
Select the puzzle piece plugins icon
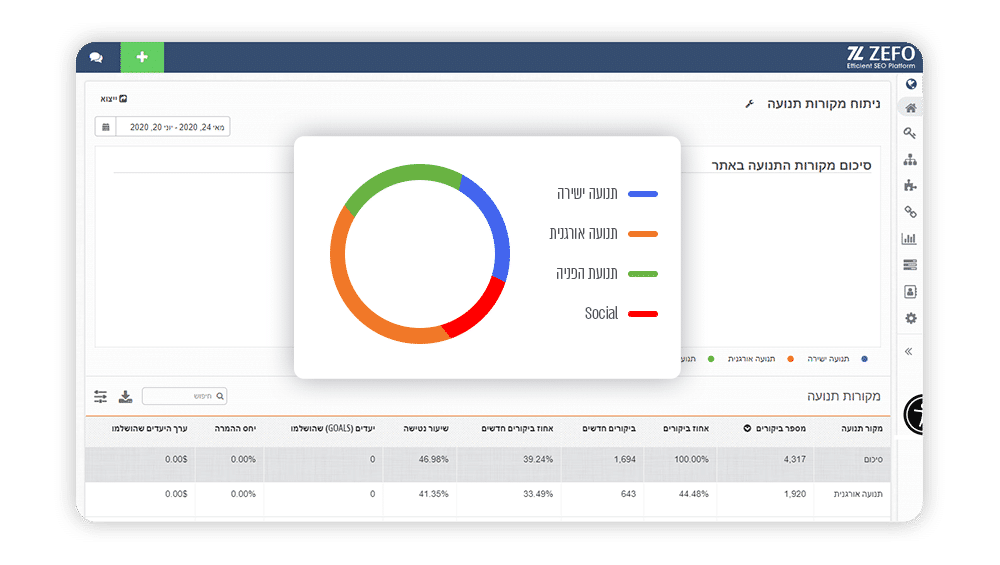(x=910, y=186)
